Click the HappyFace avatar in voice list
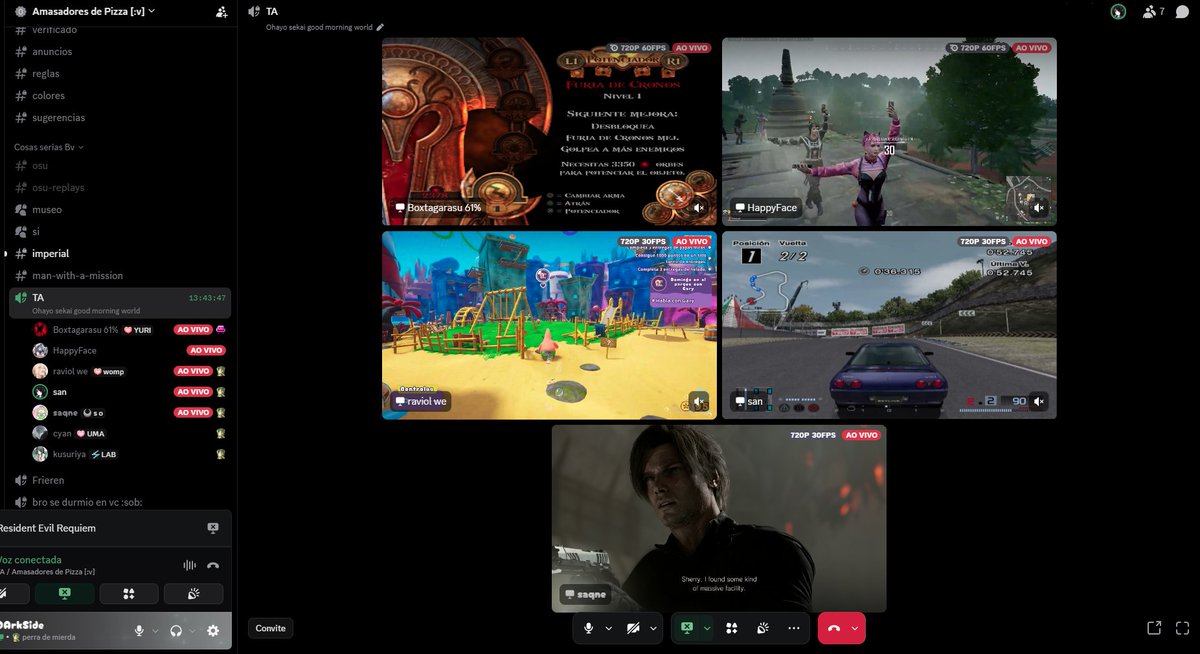 click(40, 351)
